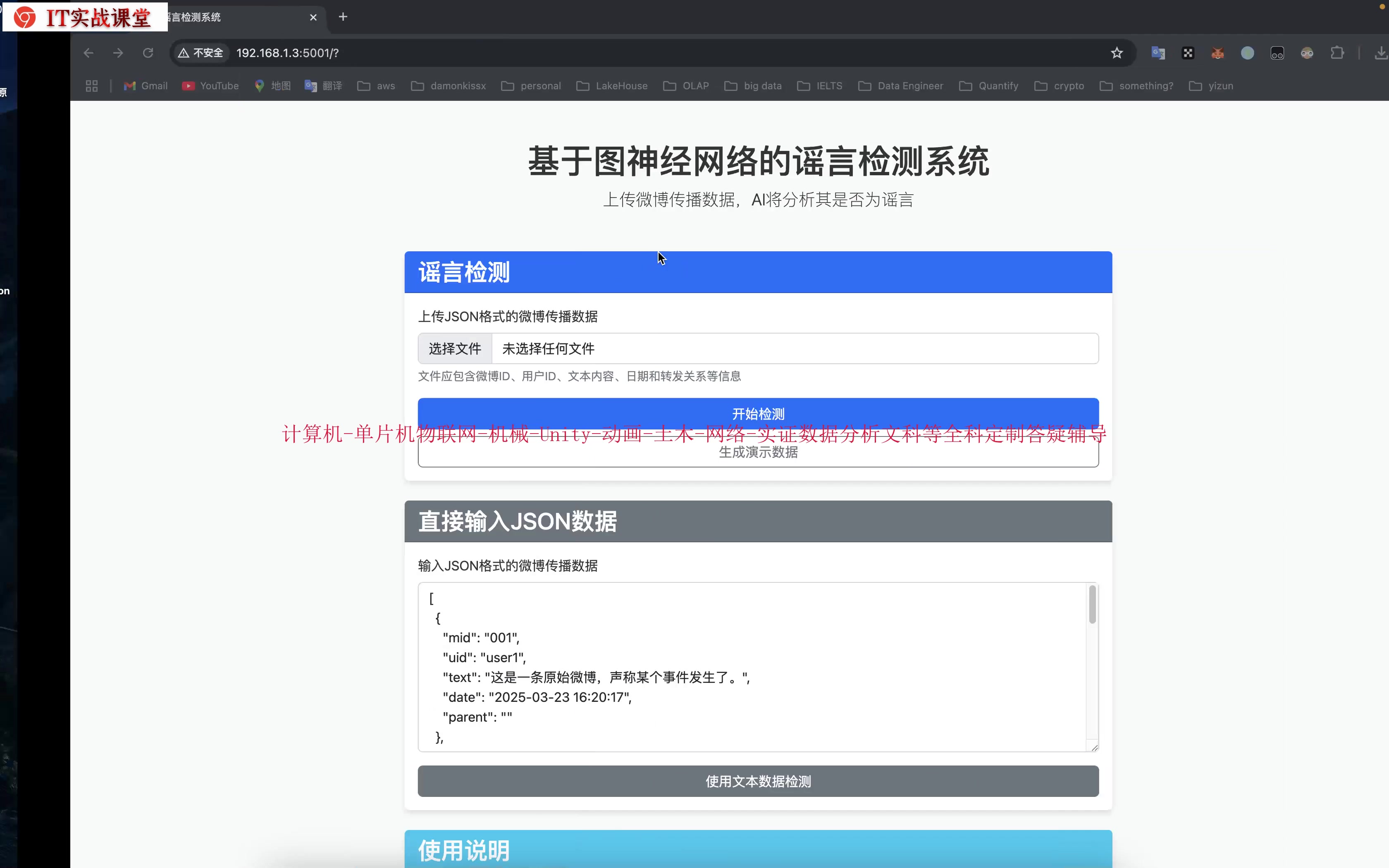Viewport: 1389px width, 868px height.
Task: Expand the Data Engineer bookmark folder
Action: point(900,86)
